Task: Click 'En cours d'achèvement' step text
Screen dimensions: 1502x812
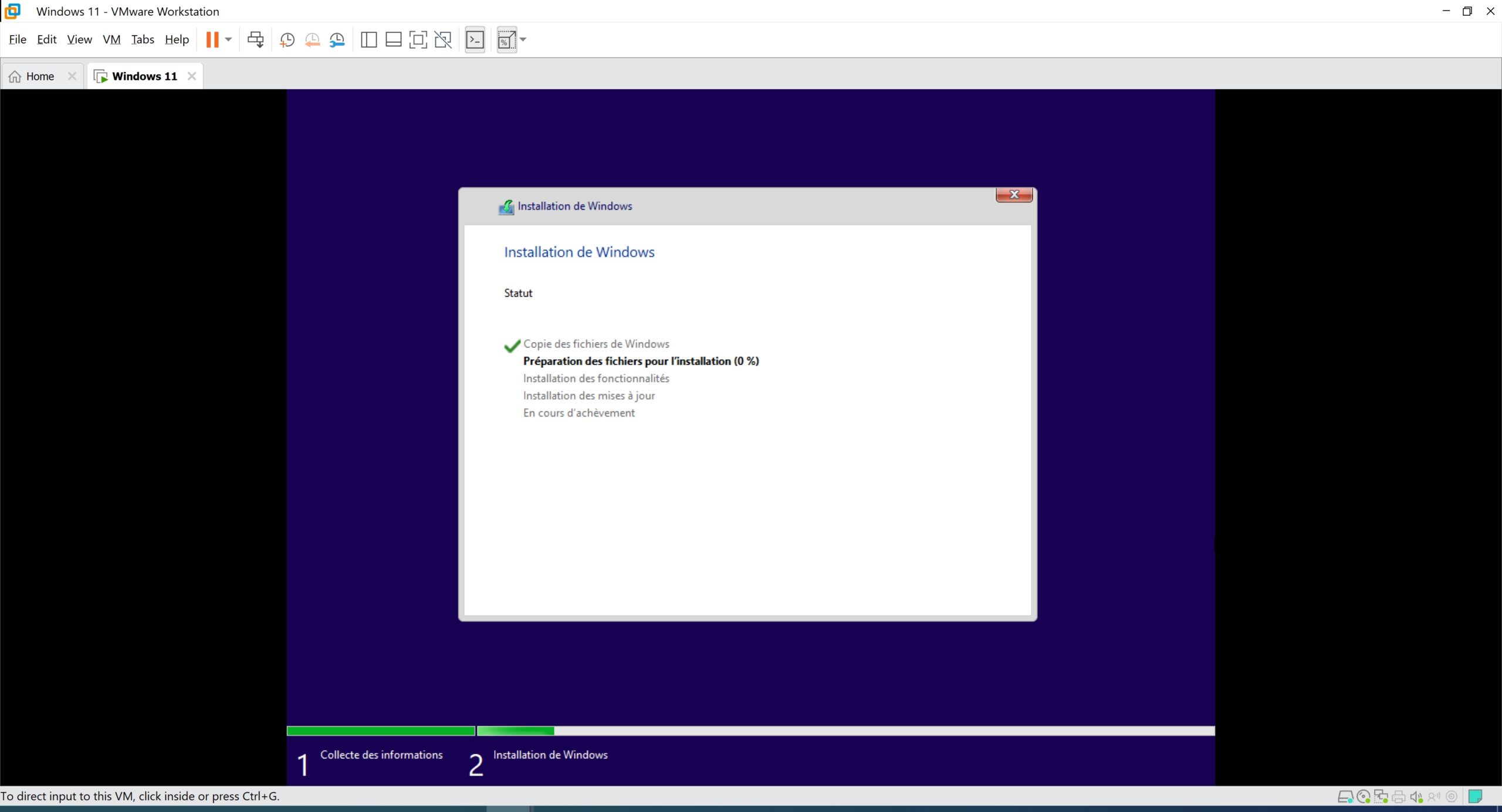Action: click(579, 413)
